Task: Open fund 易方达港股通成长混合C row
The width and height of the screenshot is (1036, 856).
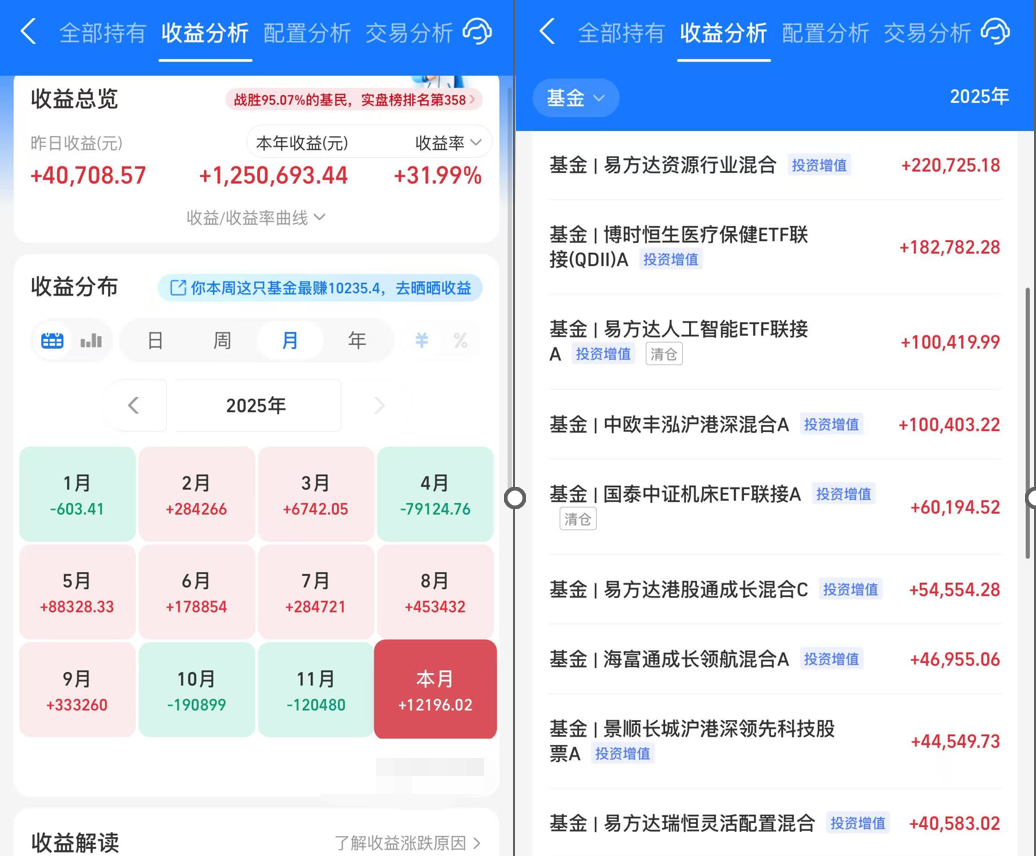Action: coord(775,589)
